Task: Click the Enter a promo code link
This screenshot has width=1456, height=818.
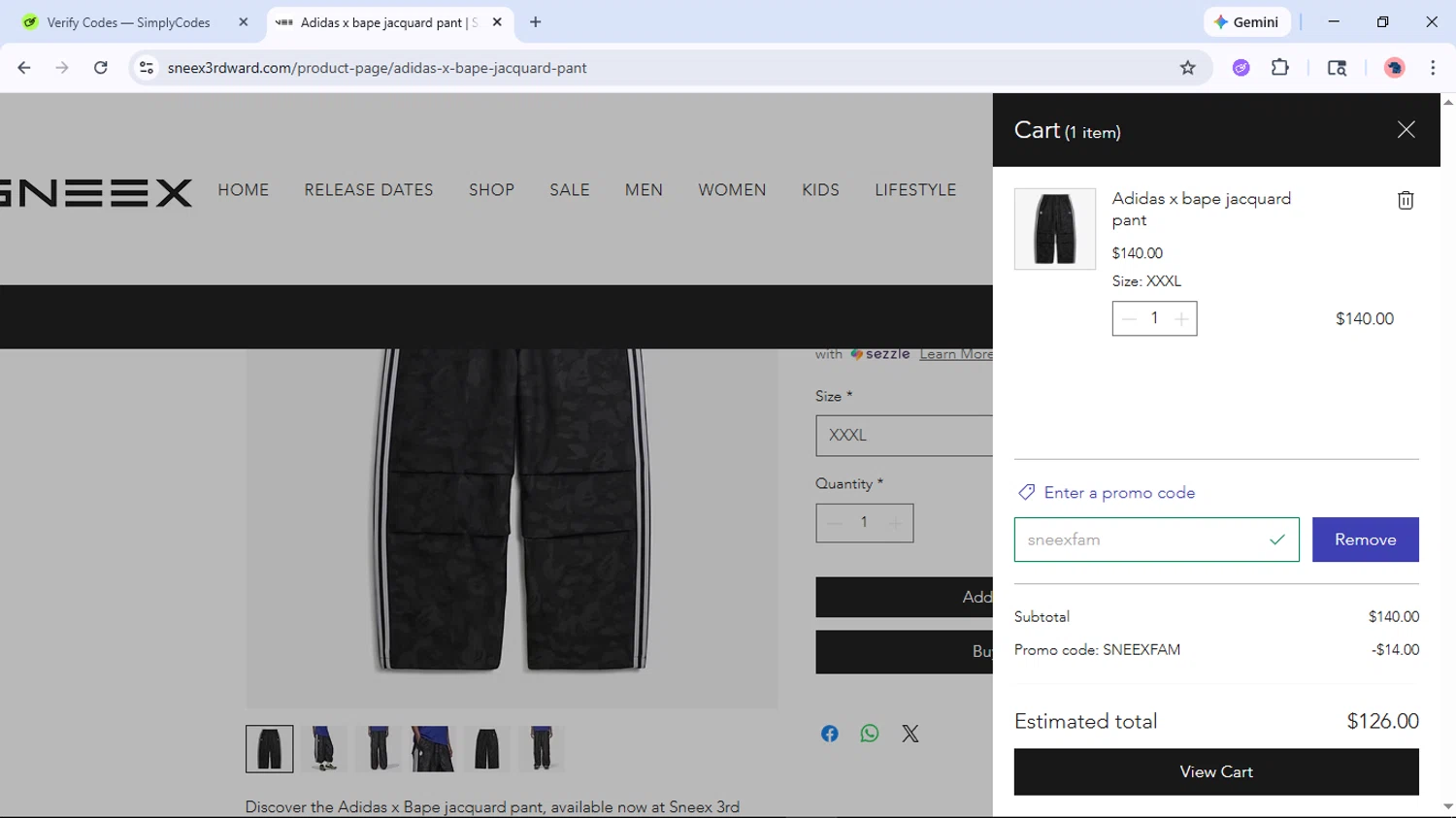Action: (1119, 493)
